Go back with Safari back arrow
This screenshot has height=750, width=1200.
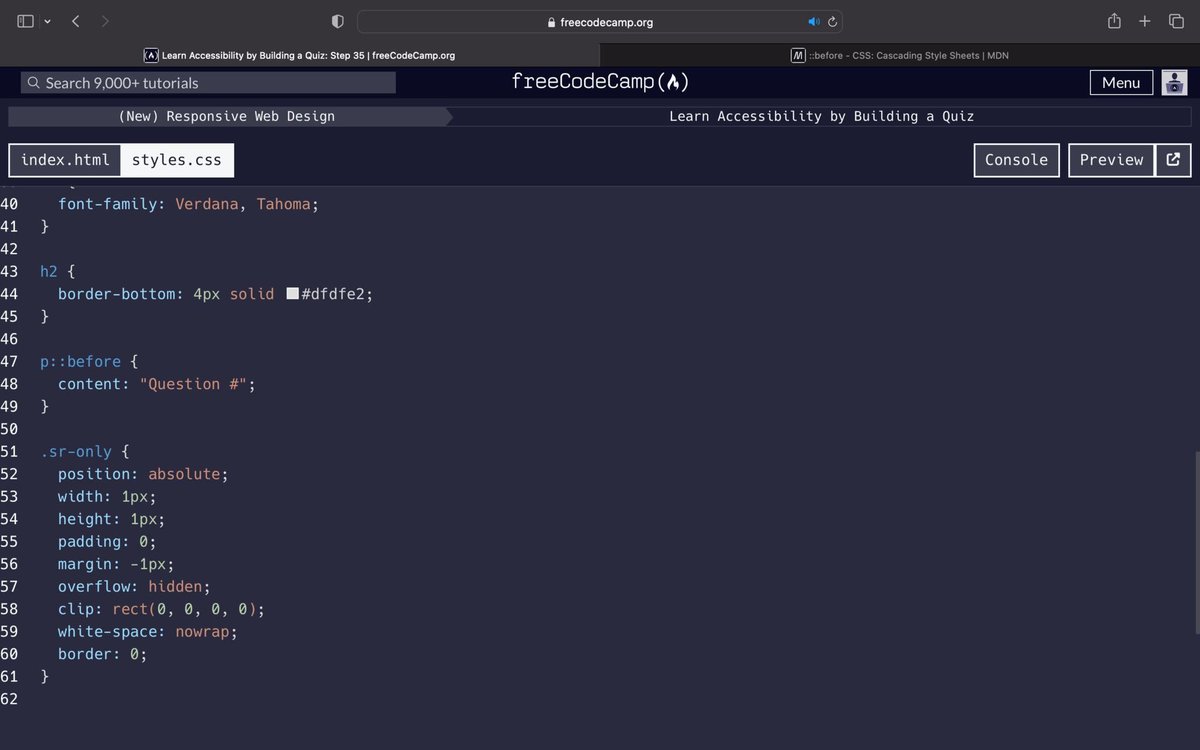tap(76, 21)
